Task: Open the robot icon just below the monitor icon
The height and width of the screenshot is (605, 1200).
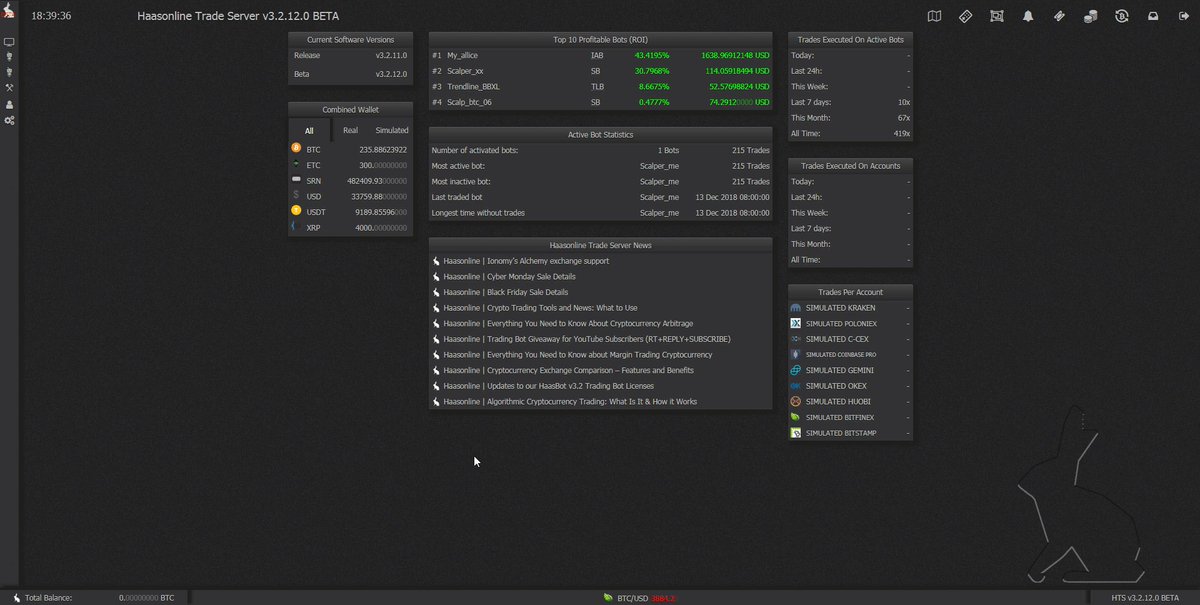Action: pyautogui.click(x=9, y=57)
